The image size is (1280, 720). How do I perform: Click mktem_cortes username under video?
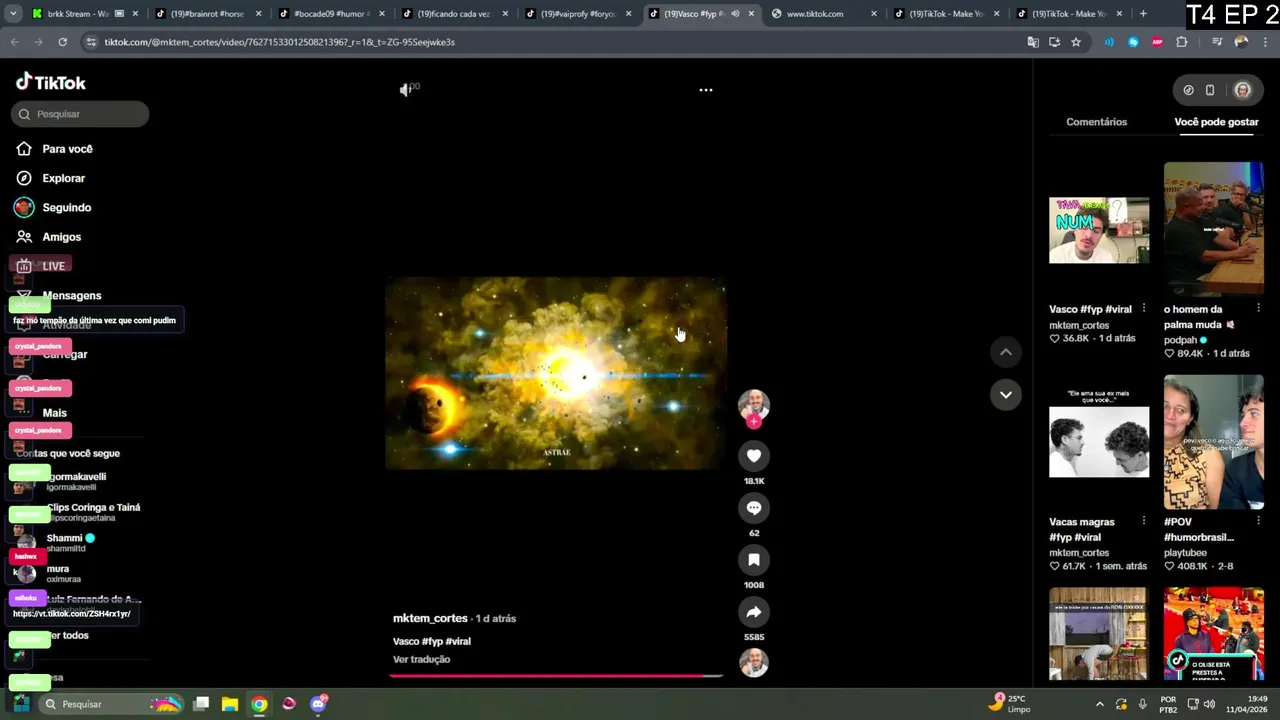pos(430,618)
